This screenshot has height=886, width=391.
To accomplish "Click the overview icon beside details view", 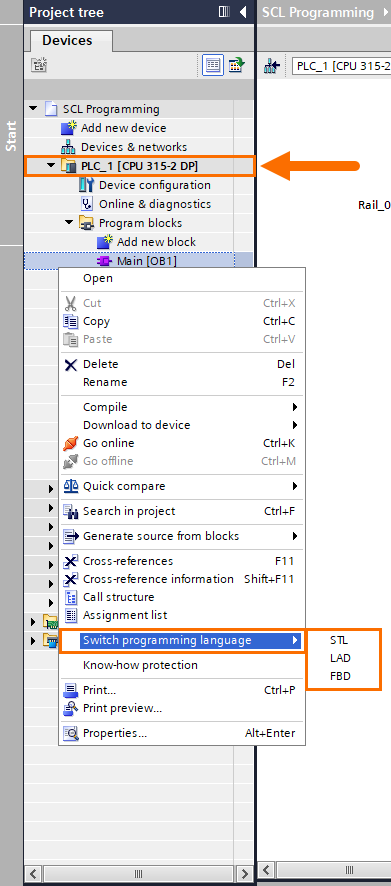I will click(236, 65).
